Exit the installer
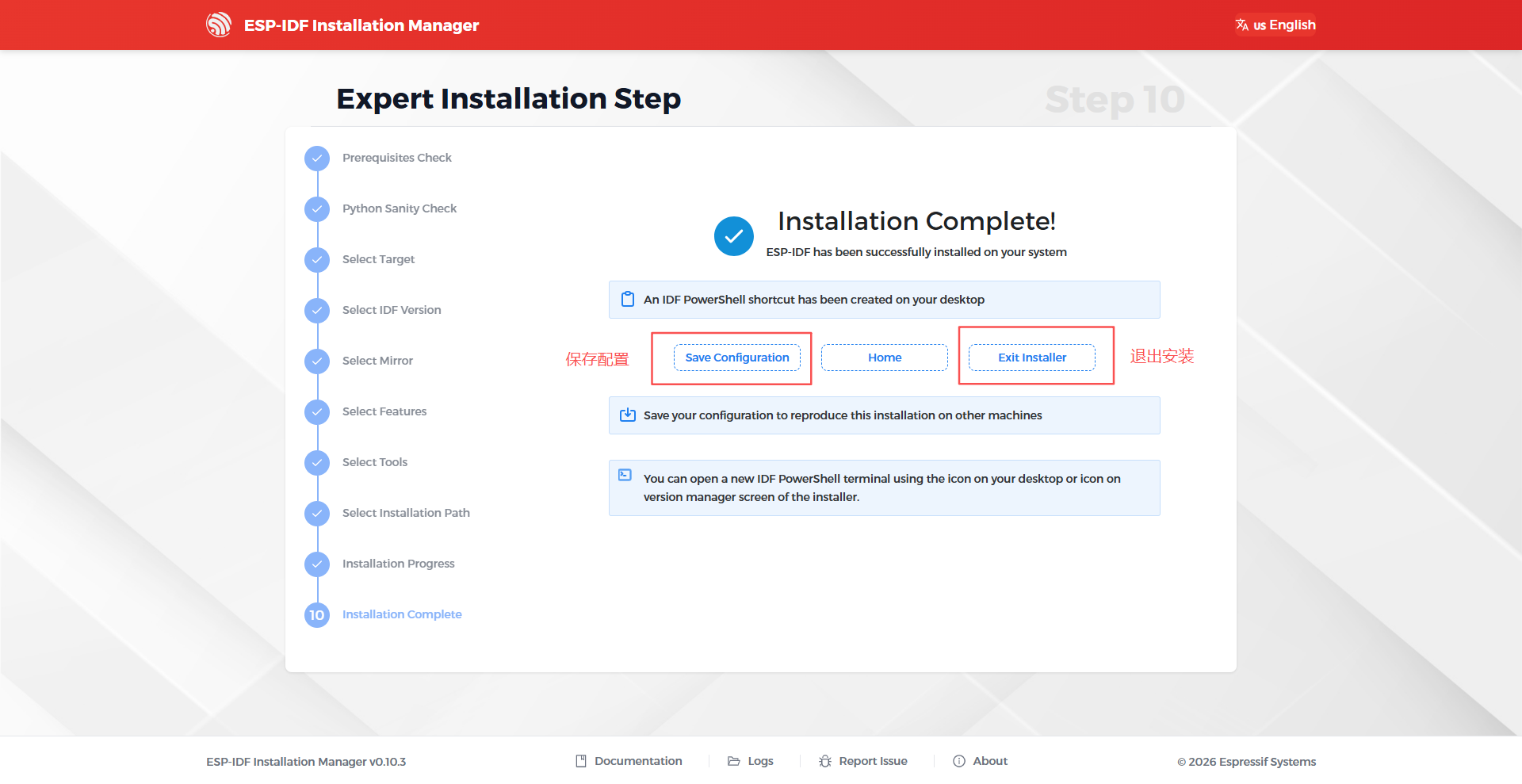This screenshot has height=784, width=1522. (x=1032, y=358)
